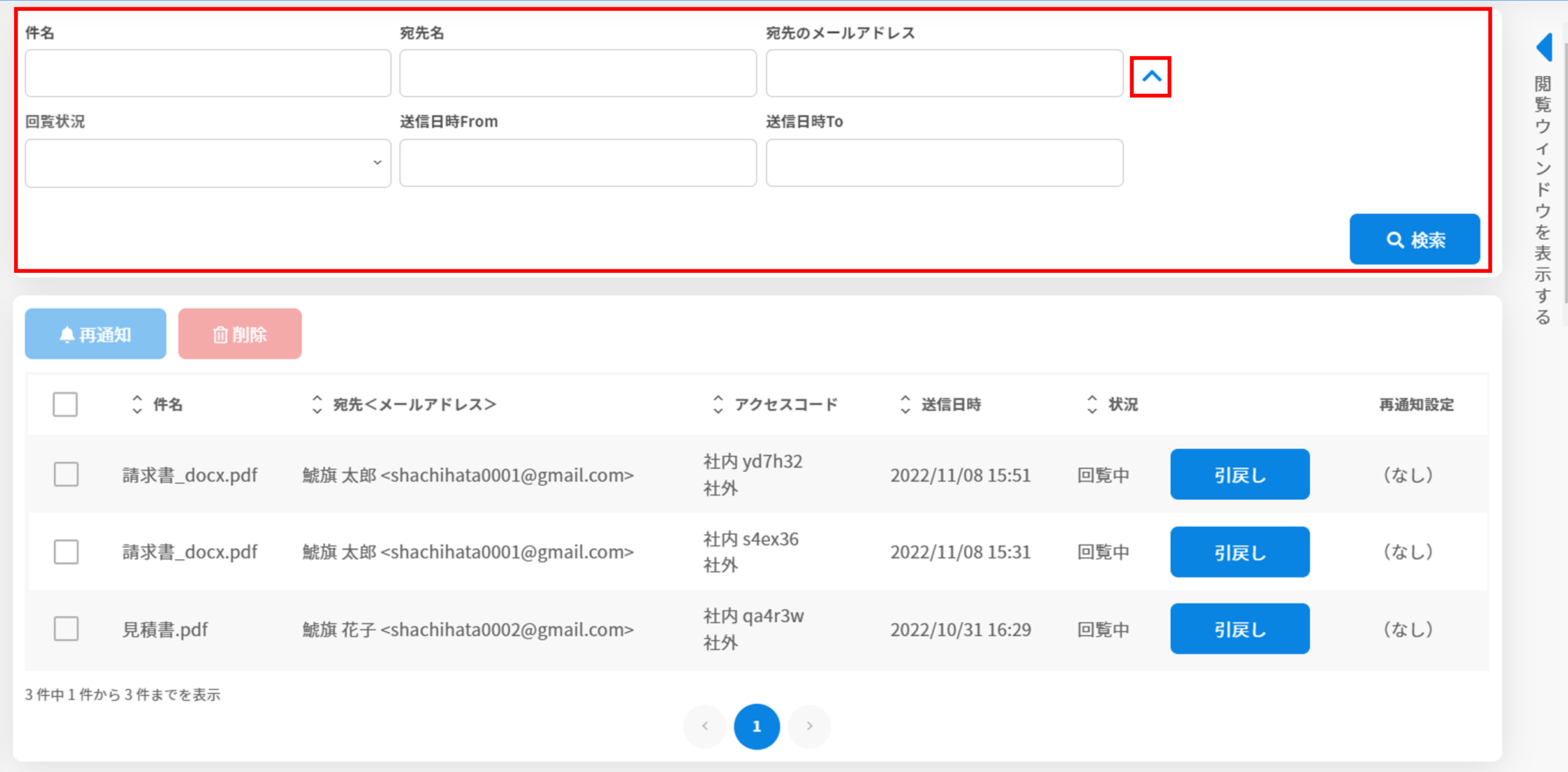Screen dimensions: 1568x772
Task: Click the 送信日時To date field
Action: (x=944, y=163)
